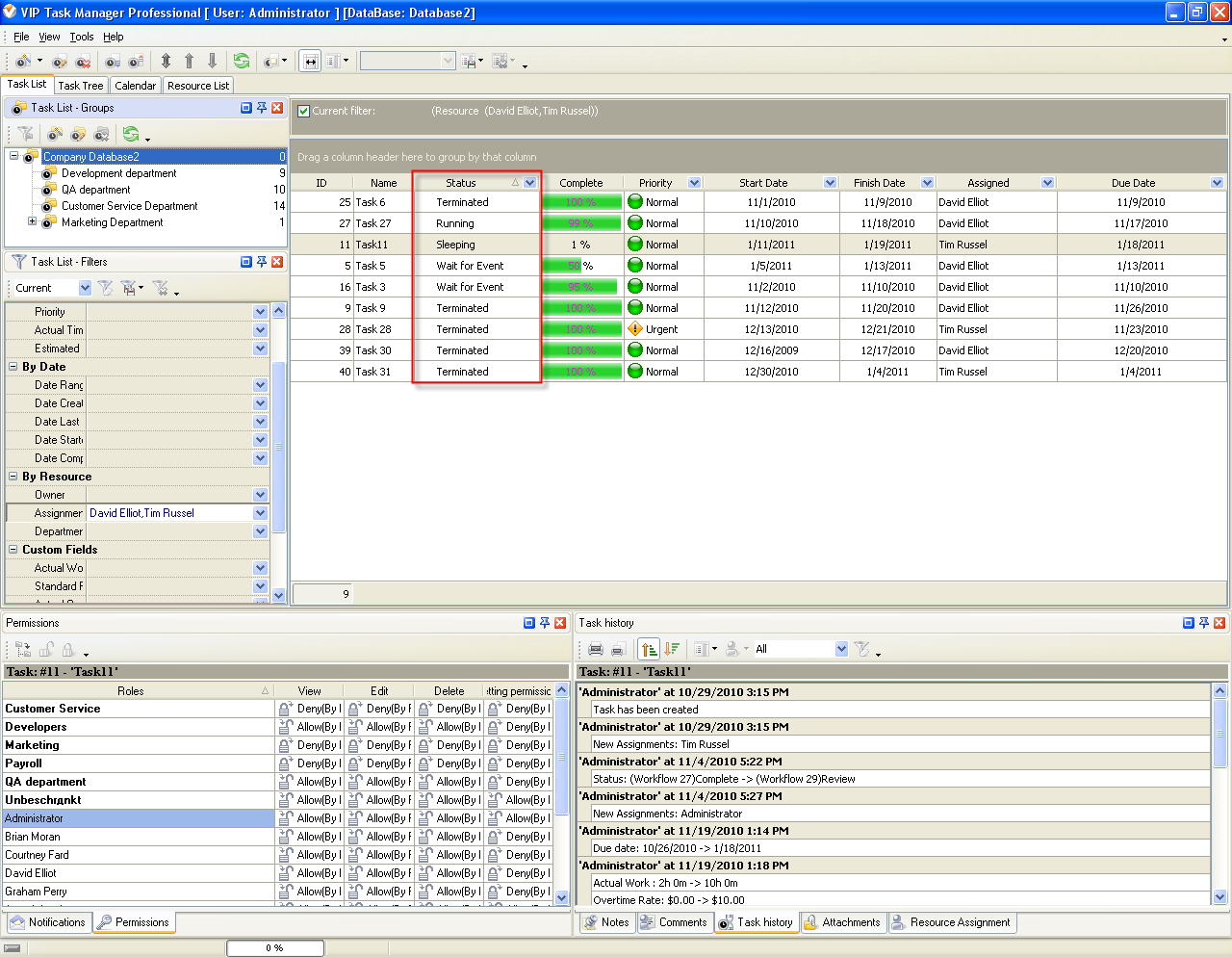Sort task history ascending
Viewport: 1232px width, 957px height.
coord(650,649)
